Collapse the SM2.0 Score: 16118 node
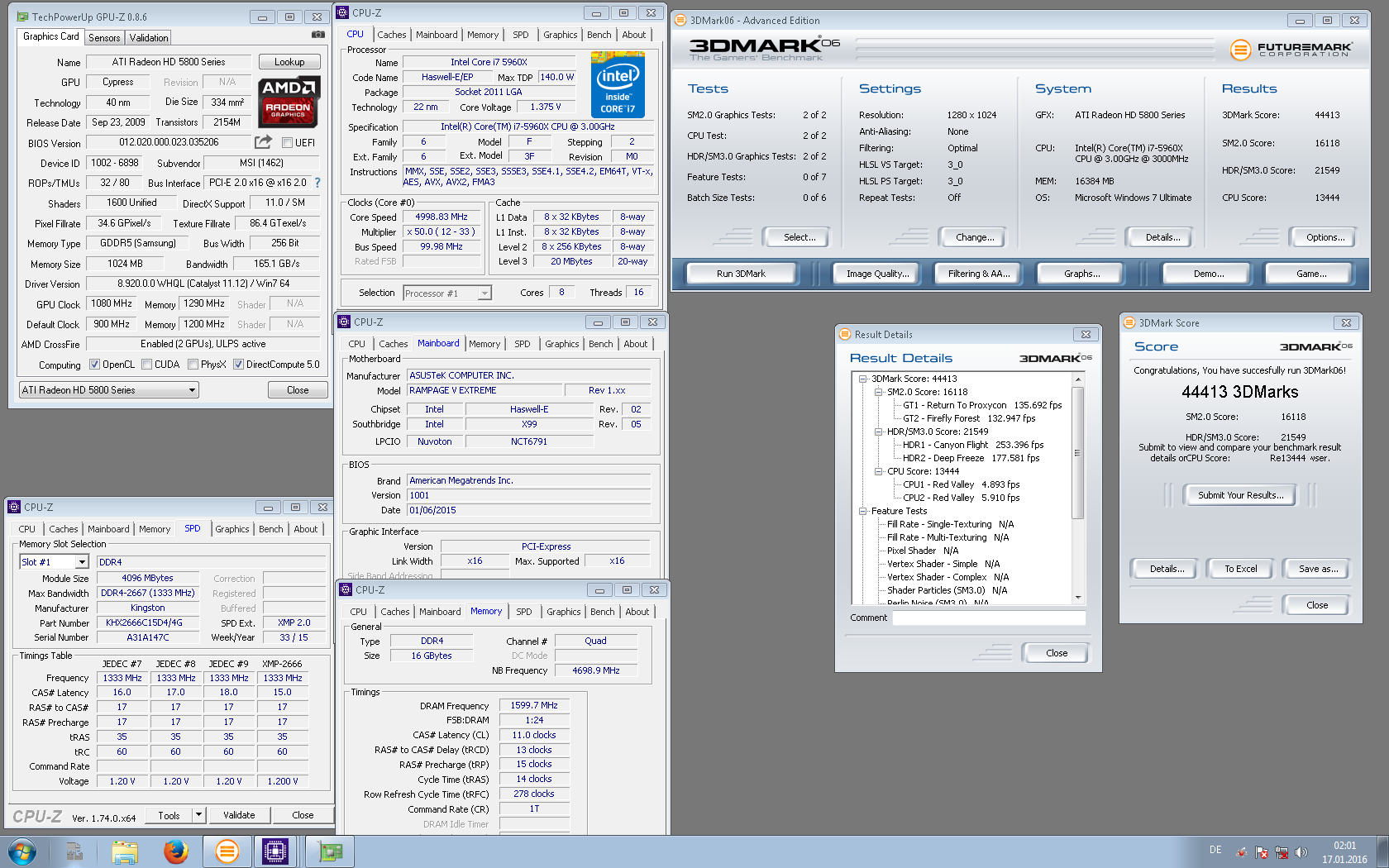This screenshot has width=1389, height=868. 878,392
